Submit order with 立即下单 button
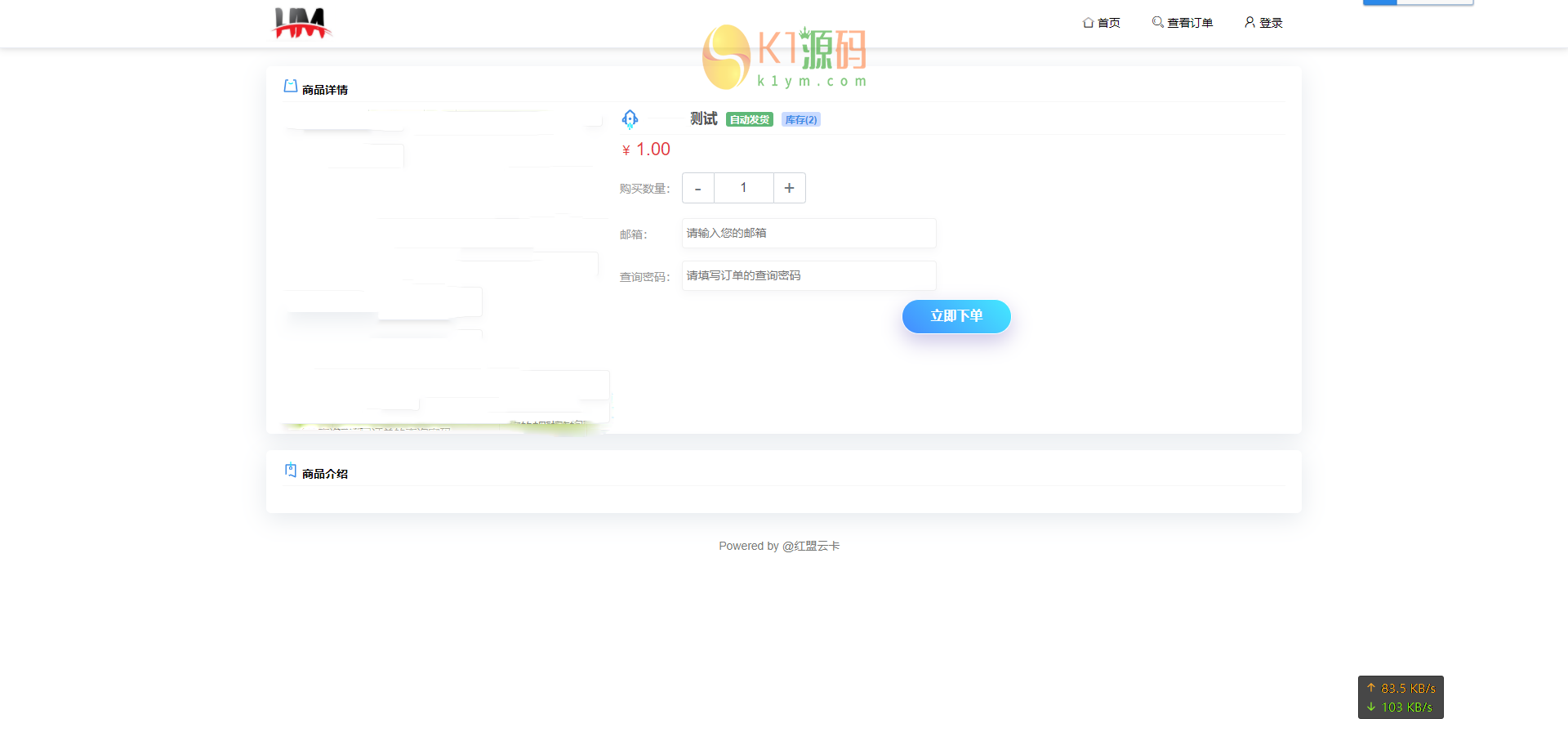This screenshot has width=1568, height=741. [x=956, y=316]
